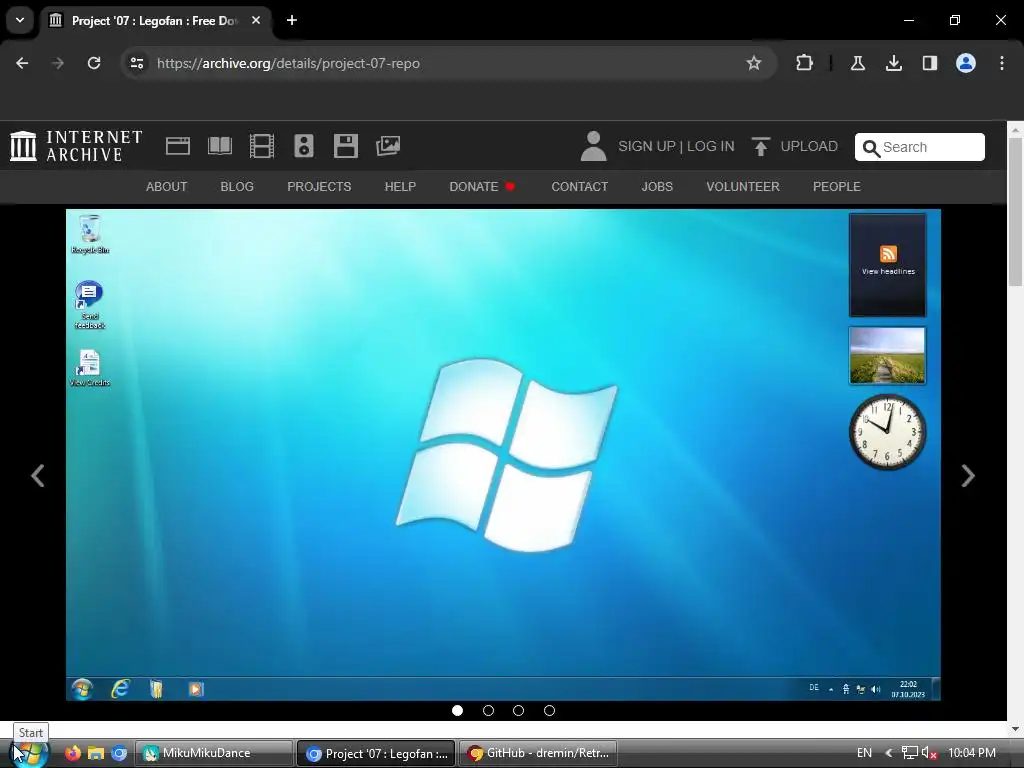Open the CONTACT menu item
Screen dimensions: 1024x768
coord(580,187)
